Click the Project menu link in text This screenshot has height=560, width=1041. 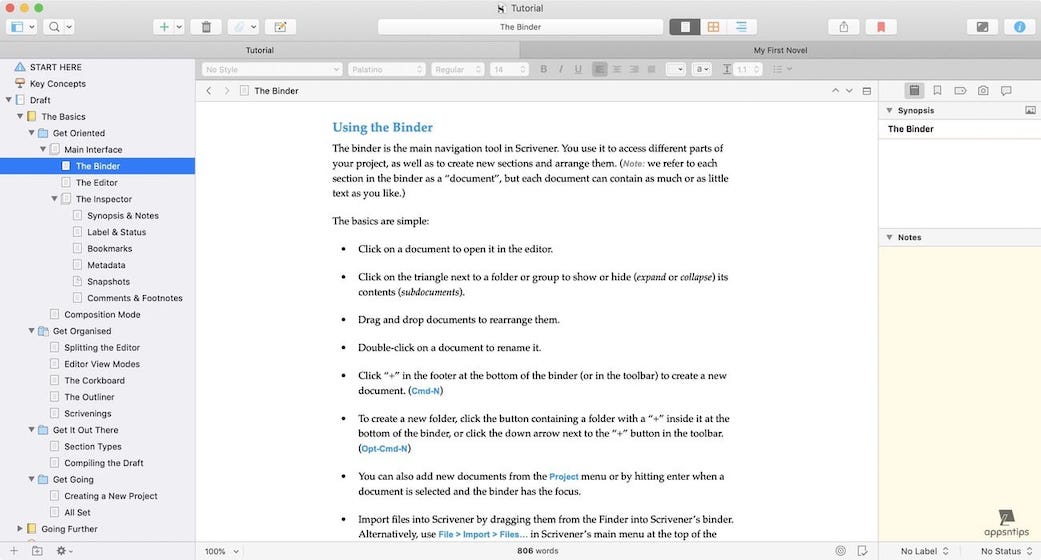point(563,477)
